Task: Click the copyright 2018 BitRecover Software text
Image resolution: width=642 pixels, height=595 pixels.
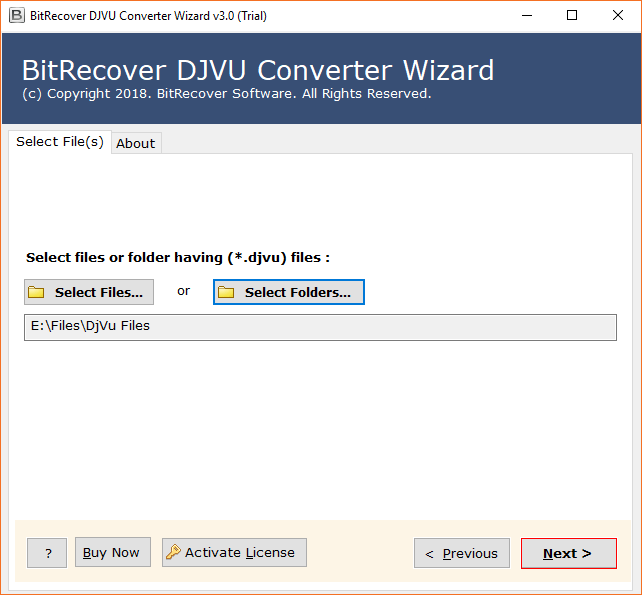Action: pyautogui.click(x=227, y=94)
